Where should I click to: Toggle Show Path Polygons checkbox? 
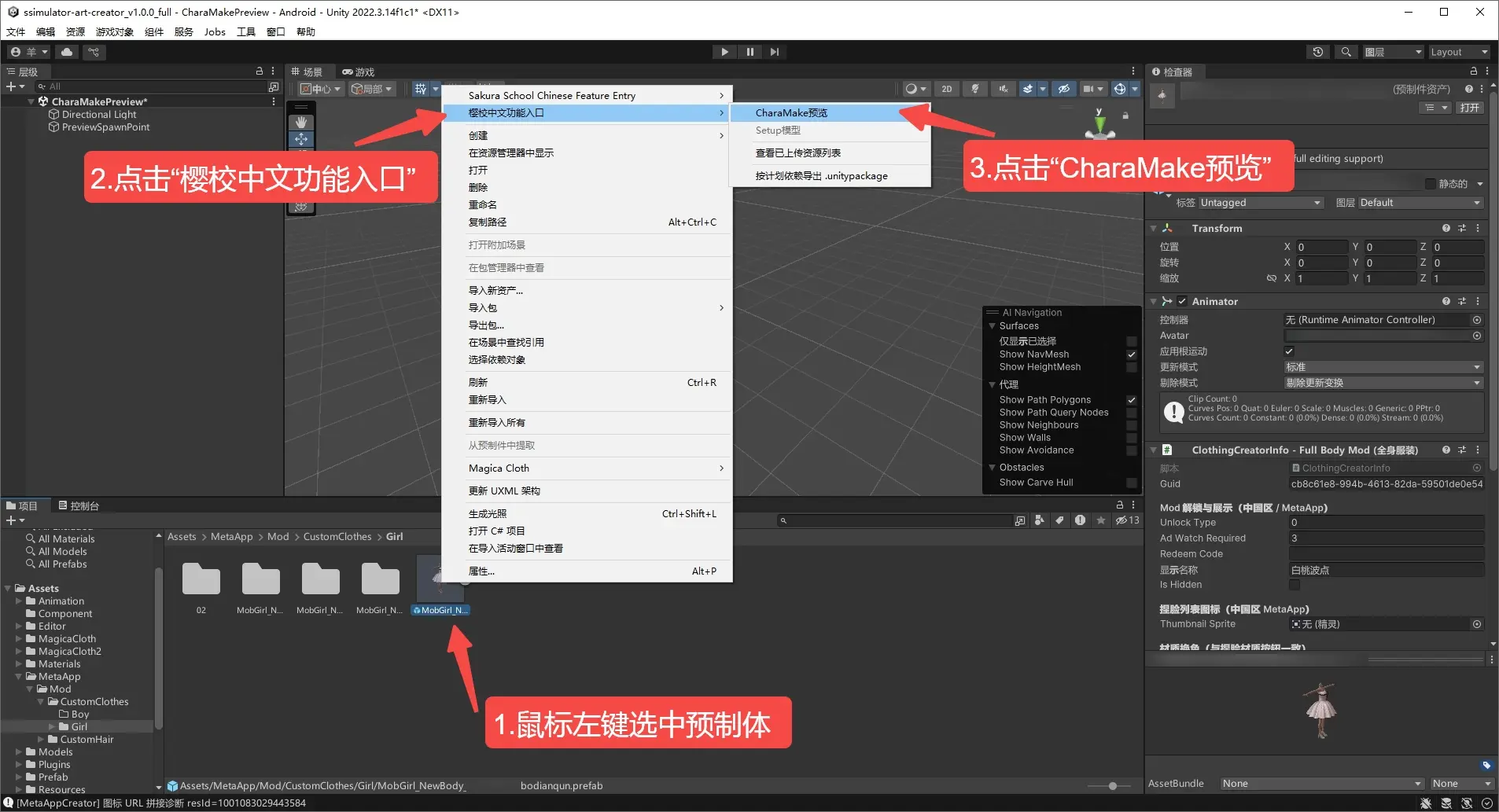coord(1132,400)
